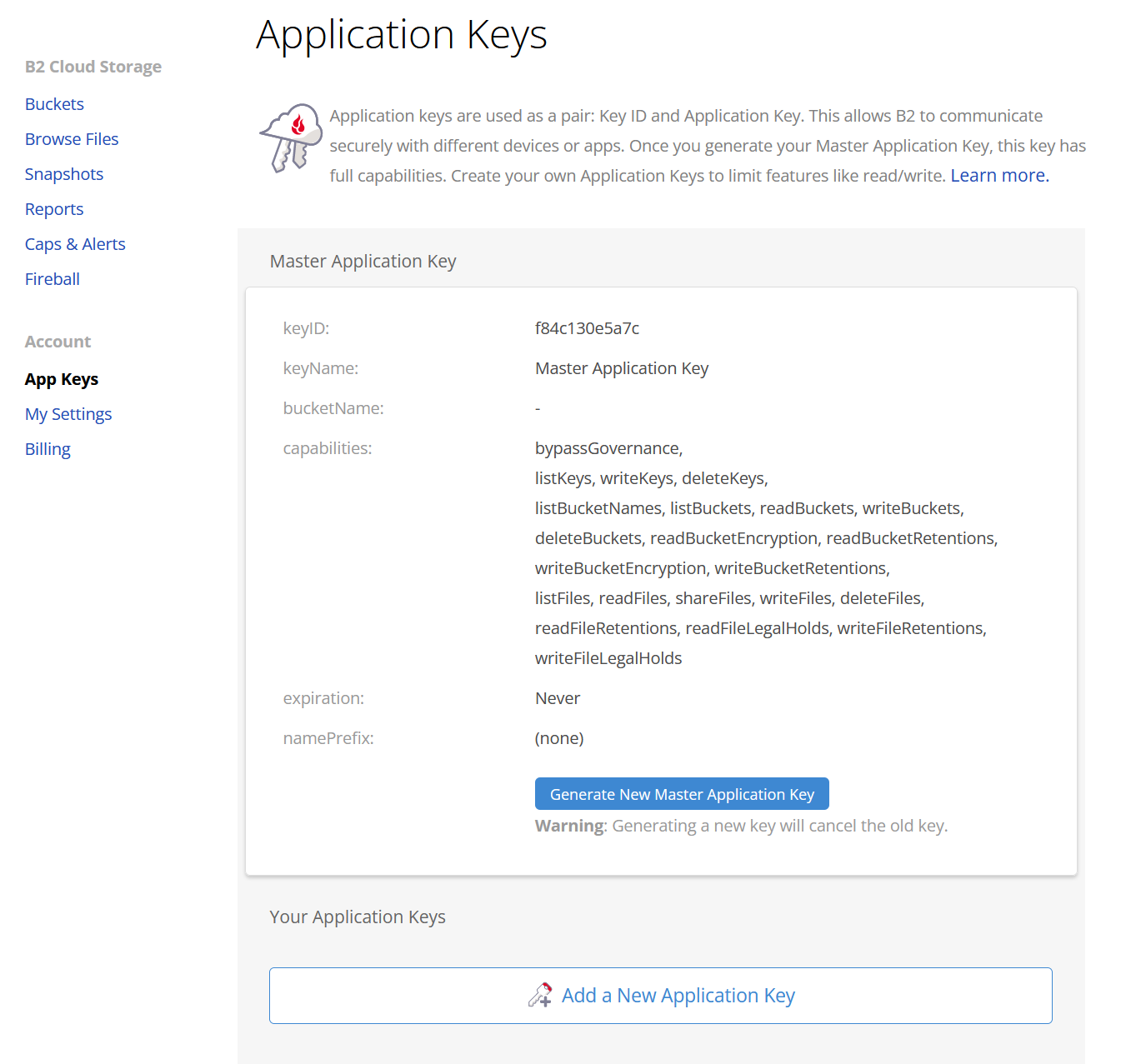Image resolution: width=1136 pixels, height=1064 pixels.
Task: Click the keyName: label
Action: [x=321, y=368]
